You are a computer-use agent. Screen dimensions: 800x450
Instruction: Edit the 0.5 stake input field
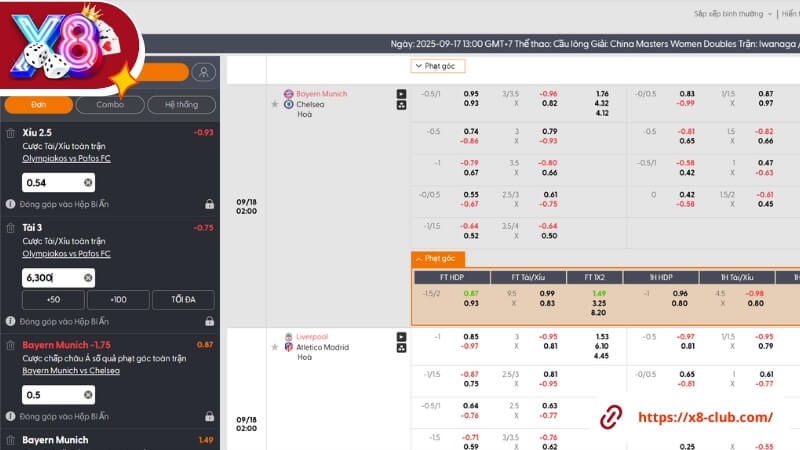58,395
